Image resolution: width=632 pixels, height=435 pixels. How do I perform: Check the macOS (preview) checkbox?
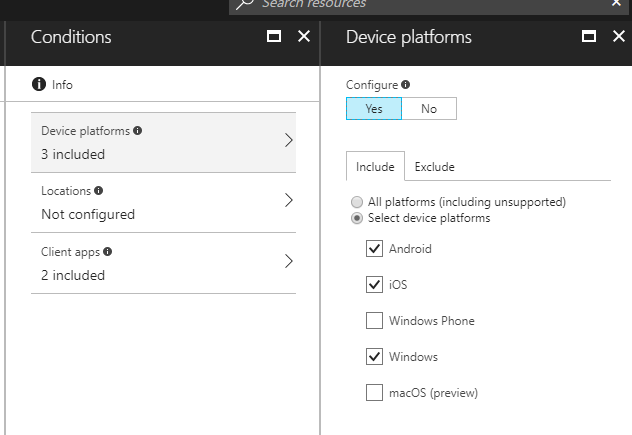[x=375, y=393]
